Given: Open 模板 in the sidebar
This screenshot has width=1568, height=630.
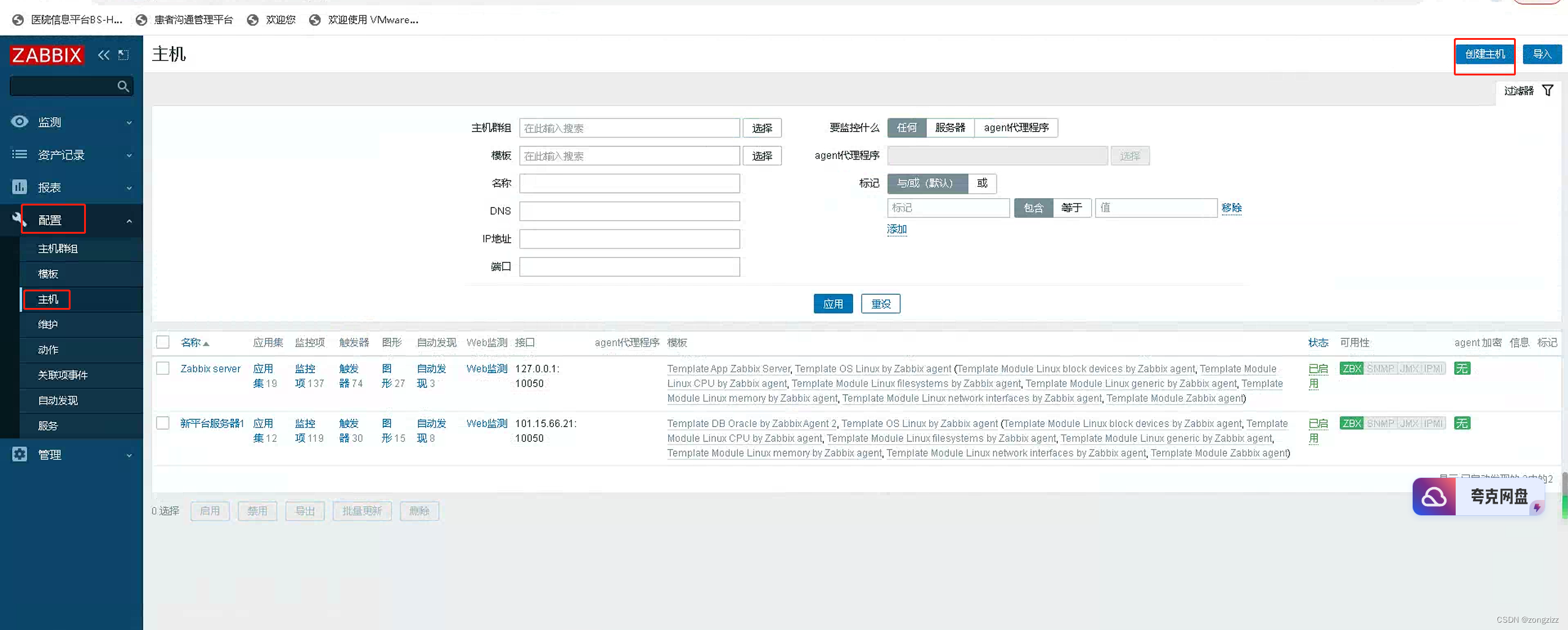Looking at the screenshot, I should [48, 274].
